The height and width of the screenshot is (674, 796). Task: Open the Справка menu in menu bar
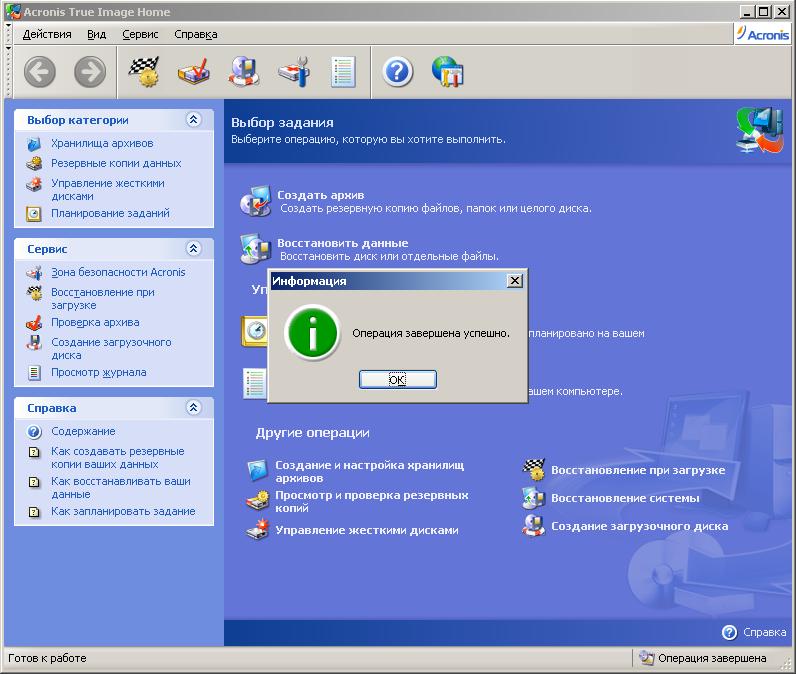[195, 34]
